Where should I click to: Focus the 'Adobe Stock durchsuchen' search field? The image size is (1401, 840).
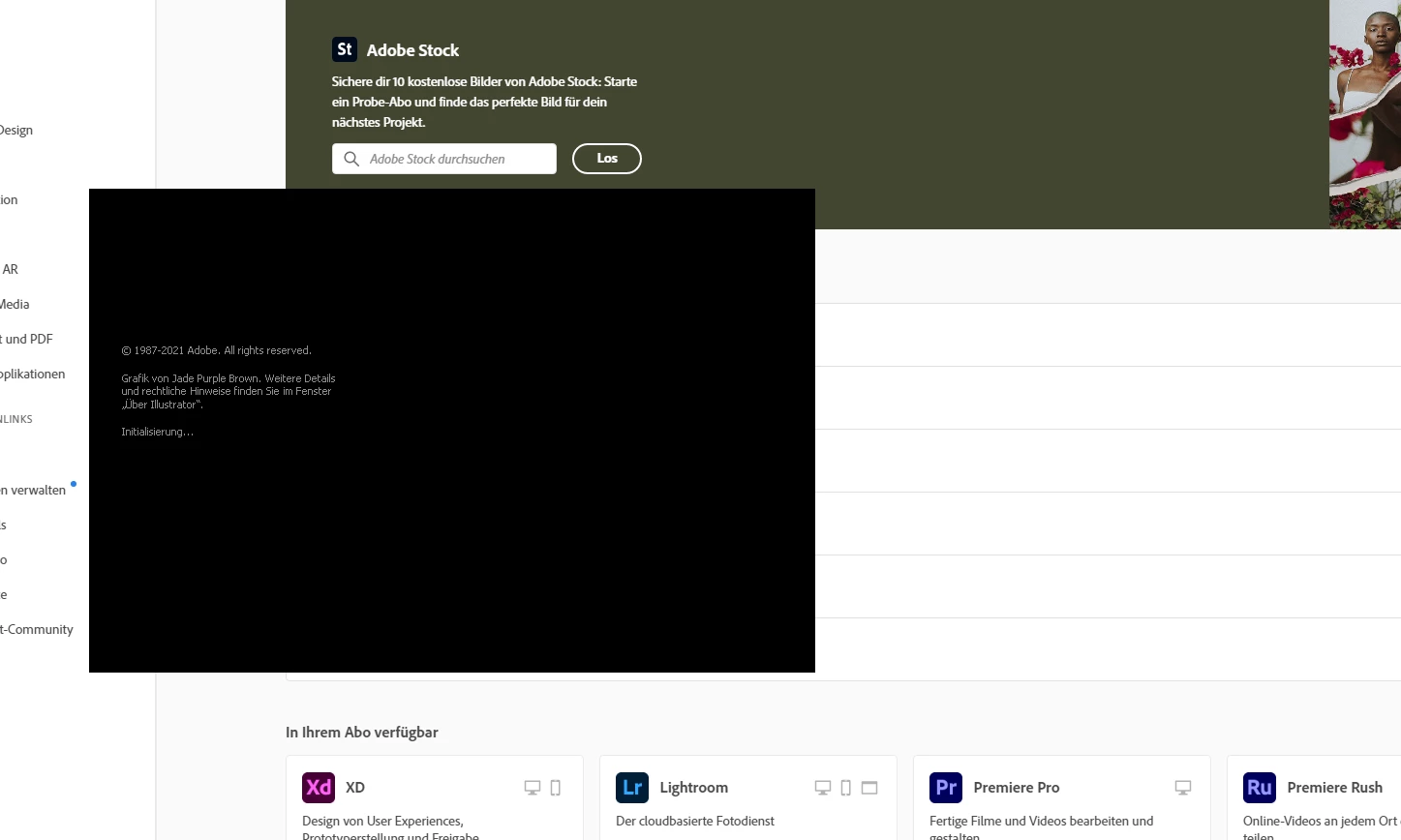click(x=444, y=159)
